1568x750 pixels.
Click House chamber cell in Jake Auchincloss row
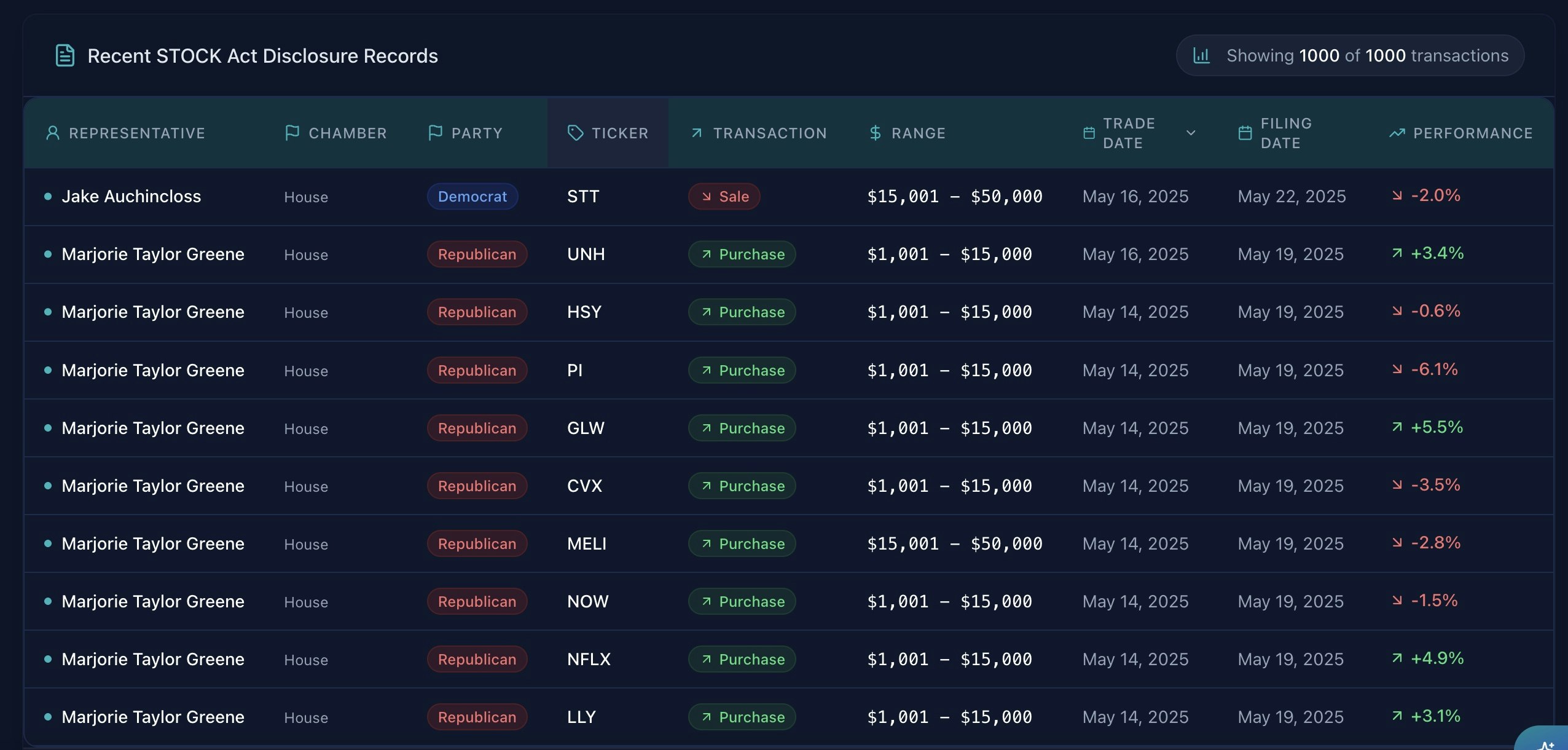tap(306, 197)
